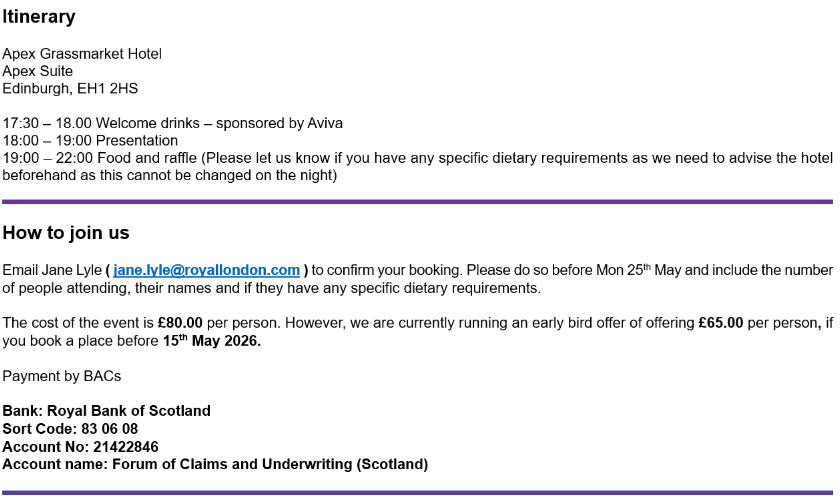Click the Account name line
The height and width of the screenshot is (501, 840).
click(215, 464)
